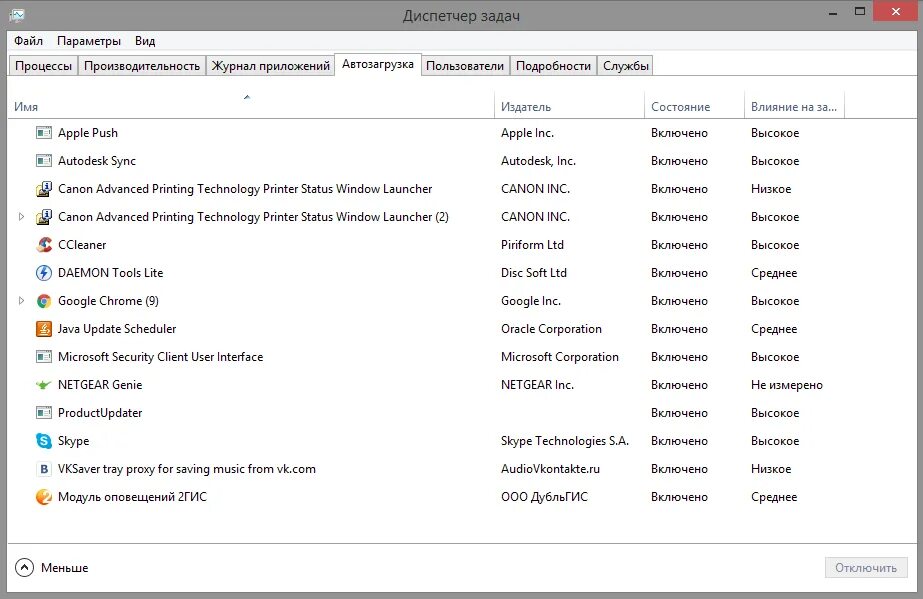This screenshot has height=599, width=923.
Task: Expand the Canon launcher (2) group
Action: point(21,217)
